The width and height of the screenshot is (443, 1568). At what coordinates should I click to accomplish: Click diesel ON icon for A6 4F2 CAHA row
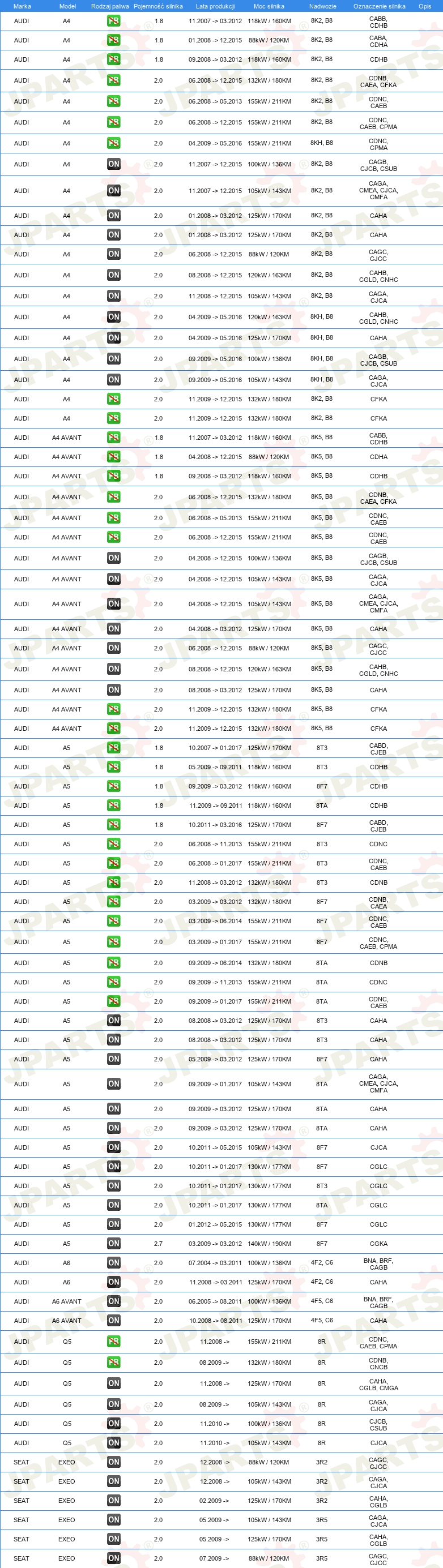click(x=113, y=1282)
